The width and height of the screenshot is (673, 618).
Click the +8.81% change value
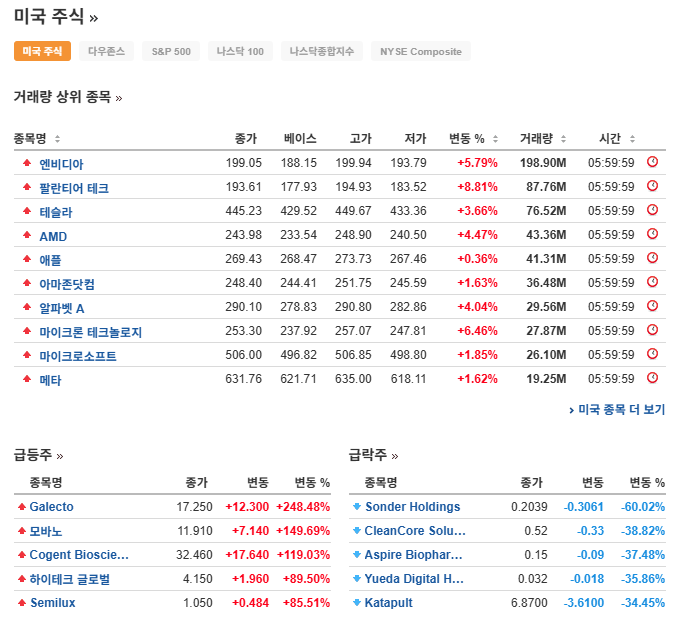tap(477, 187)
